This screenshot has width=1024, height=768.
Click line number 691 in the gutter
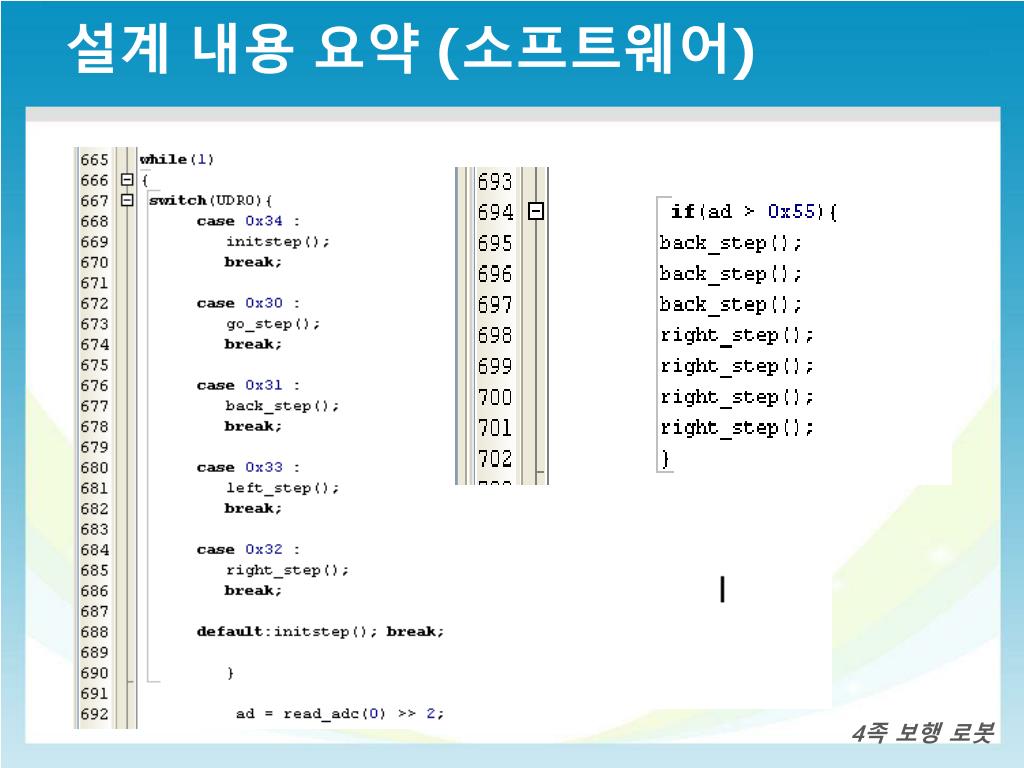[x=94, y=694]
